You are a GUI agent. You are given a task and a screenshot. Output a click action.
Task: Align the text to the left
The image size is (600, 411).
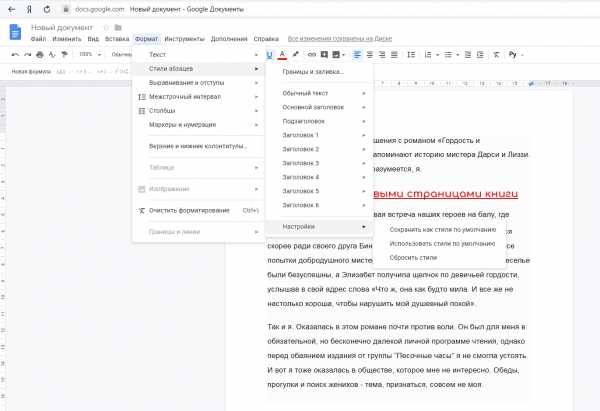(x=357, y=55)
